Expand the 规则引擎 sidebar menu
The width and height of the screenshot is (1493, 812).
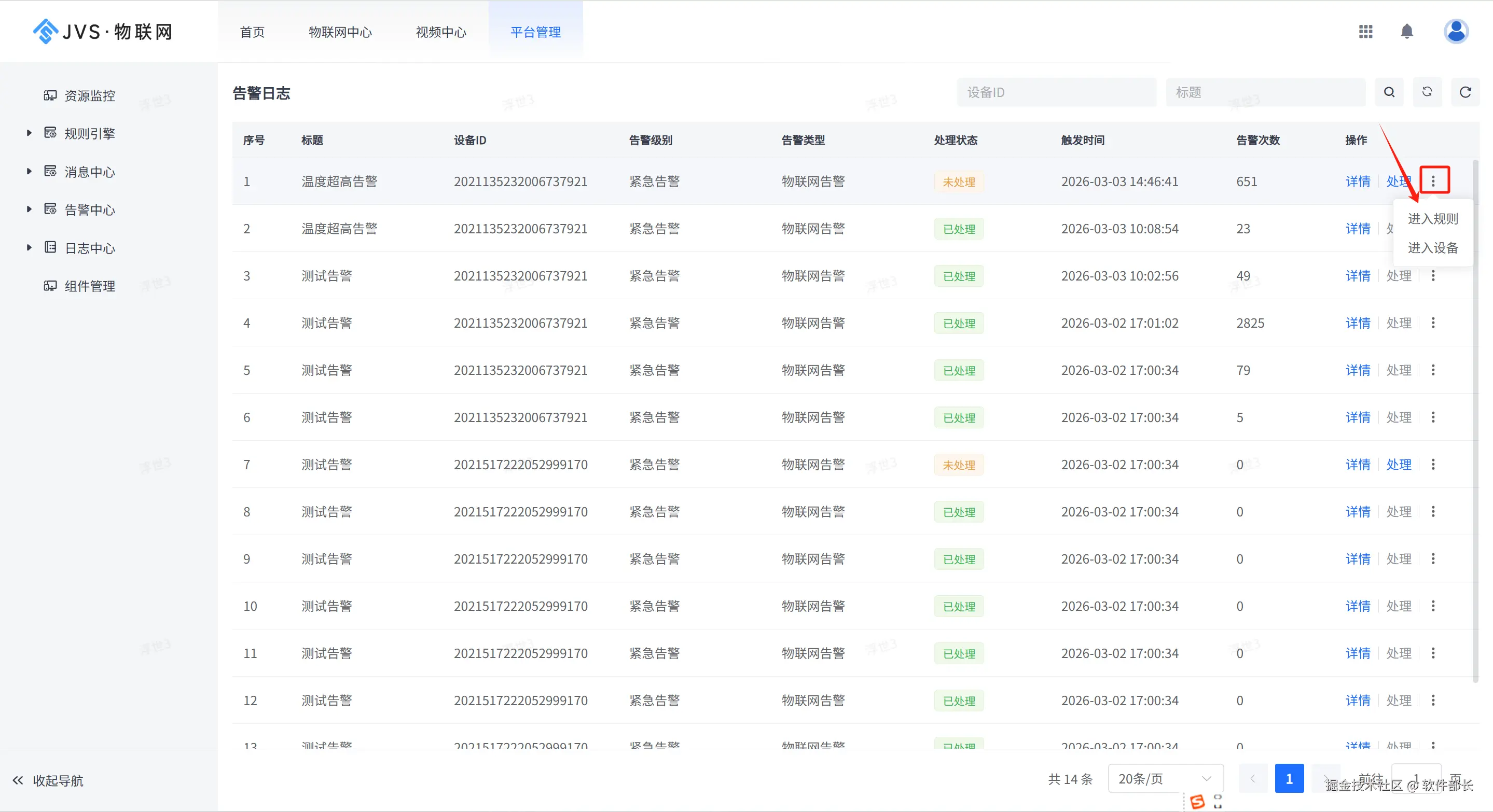pos(89,134)
